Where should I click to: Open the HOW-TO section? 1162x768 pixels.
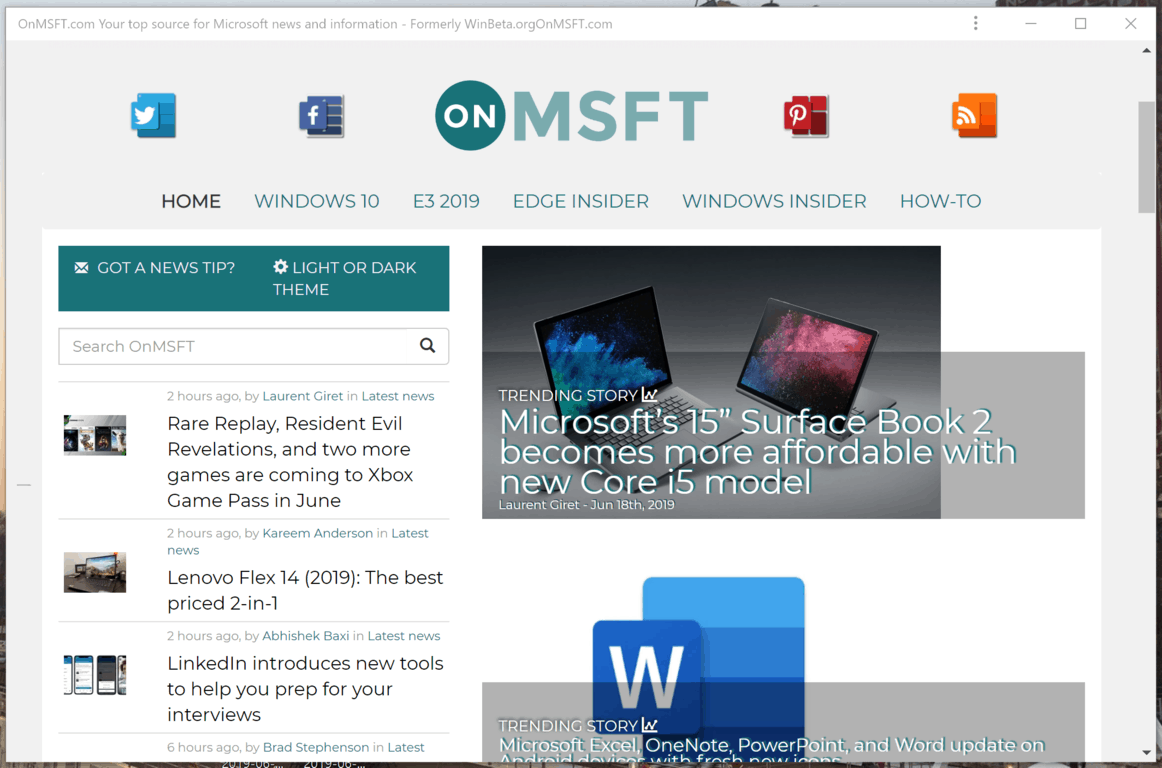point(940,201)
